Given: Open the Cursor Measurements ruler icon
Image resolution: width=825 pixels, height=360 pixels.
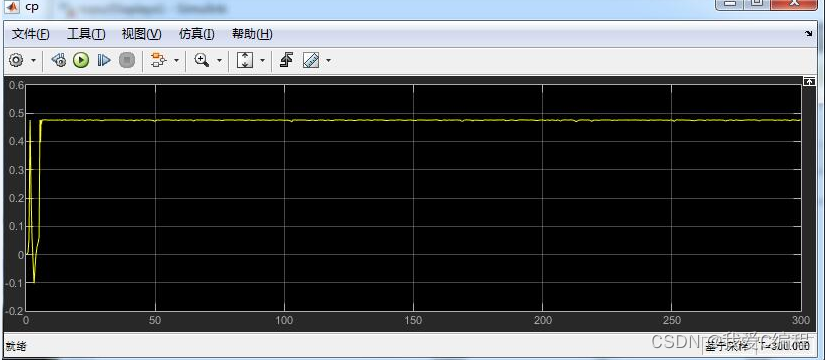Looking at the screenshot, I should coord(311,60).
